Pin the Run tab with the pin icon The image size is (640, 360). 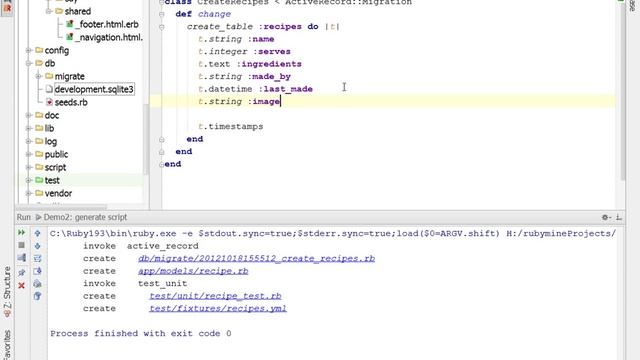[21, 272]
